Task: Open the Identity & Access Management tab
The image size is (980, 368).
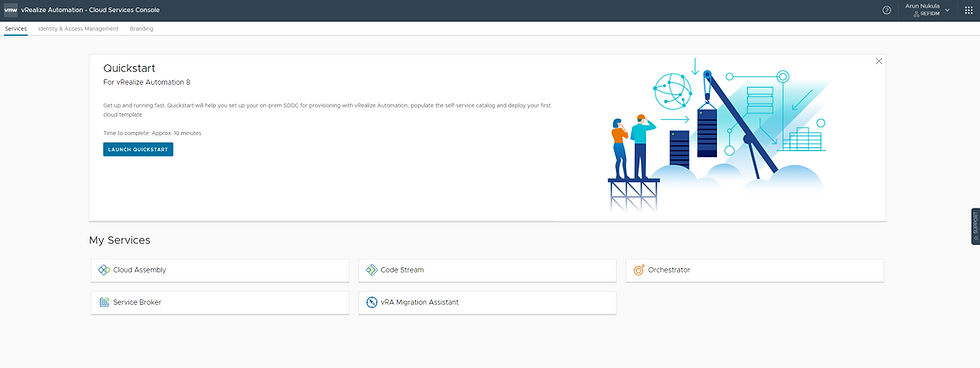Action: tap(78, 29)
